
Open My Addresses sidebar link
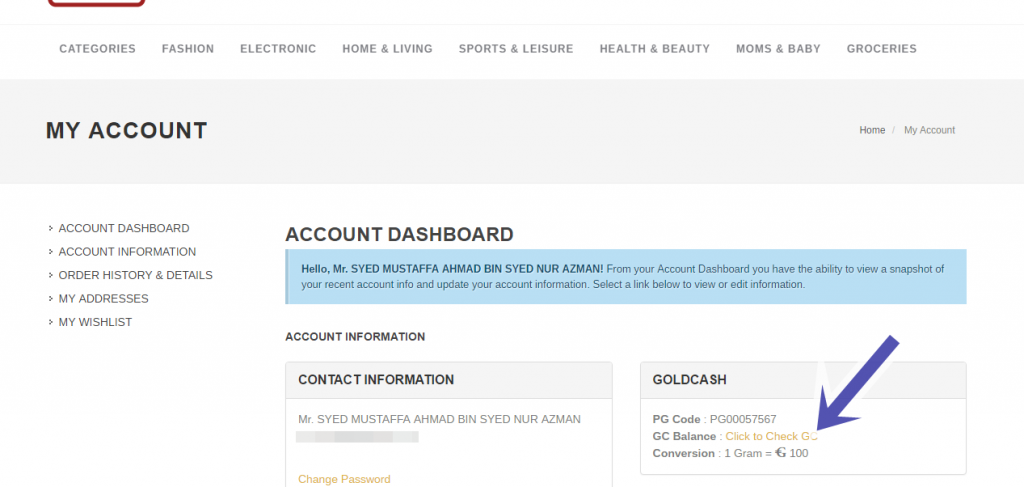[104, 299]
